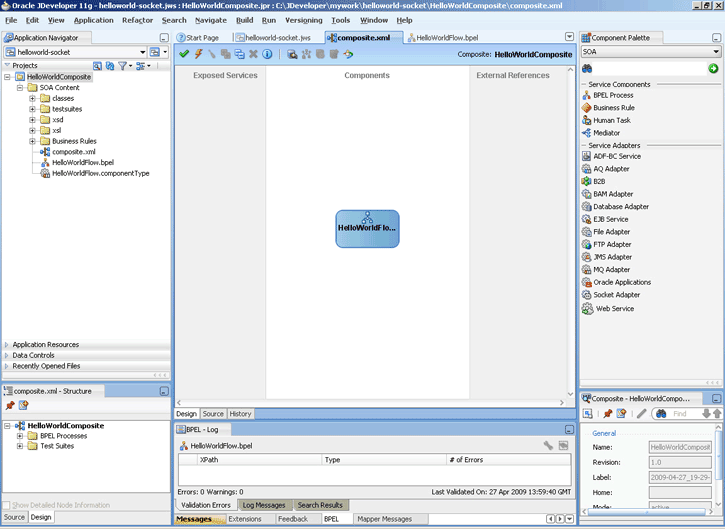Select Human Task component

(x=606, y=120)
